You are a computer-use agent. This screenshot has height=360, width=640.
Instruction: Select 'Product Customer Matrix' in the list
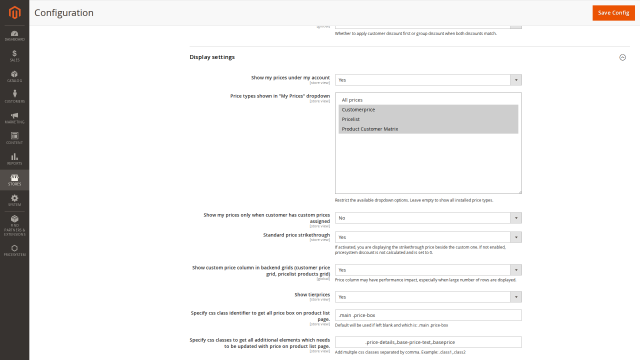click(x=428, y=129)
